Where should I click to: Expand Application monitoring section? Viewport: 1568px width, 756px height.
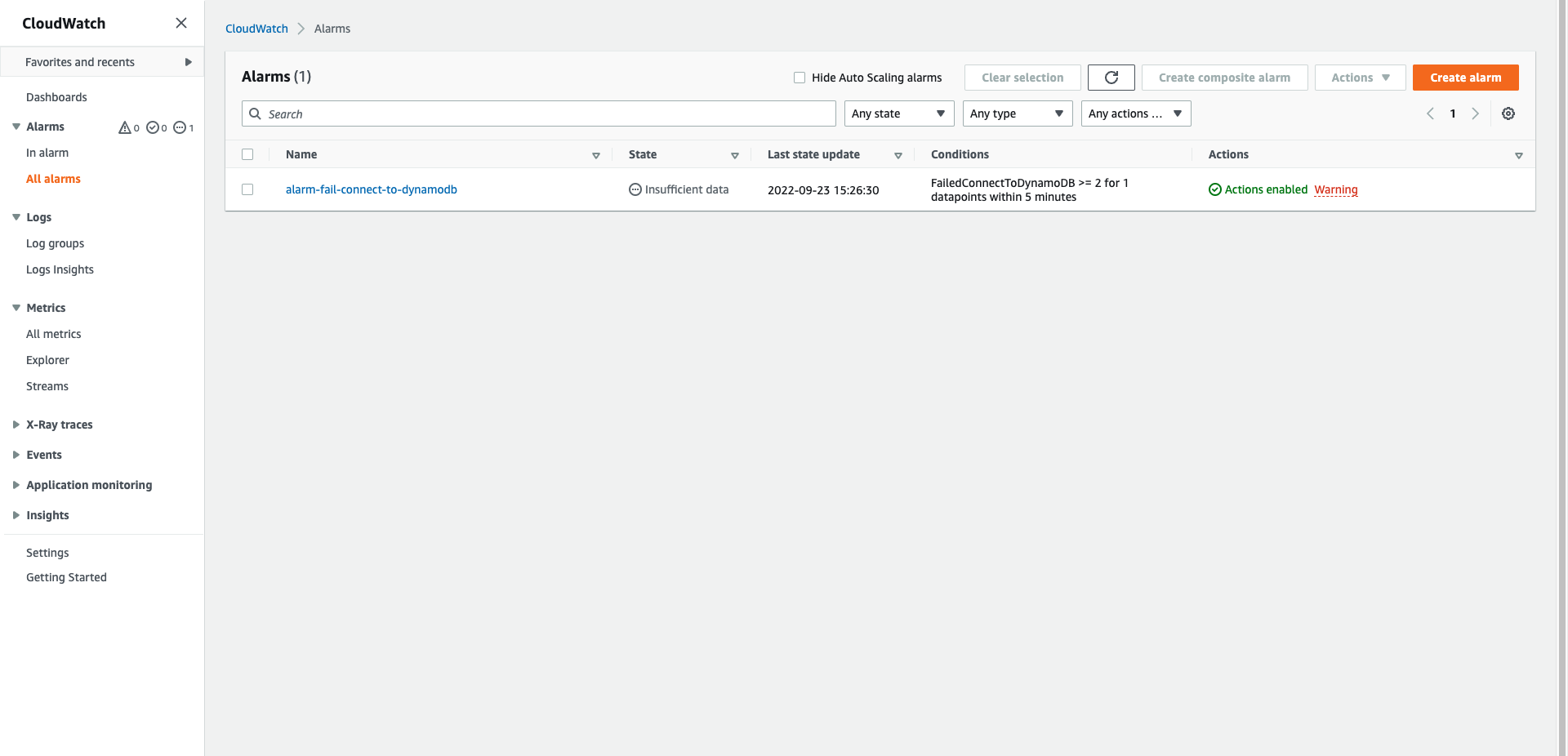pyautogui.click(x=16, y=485)
